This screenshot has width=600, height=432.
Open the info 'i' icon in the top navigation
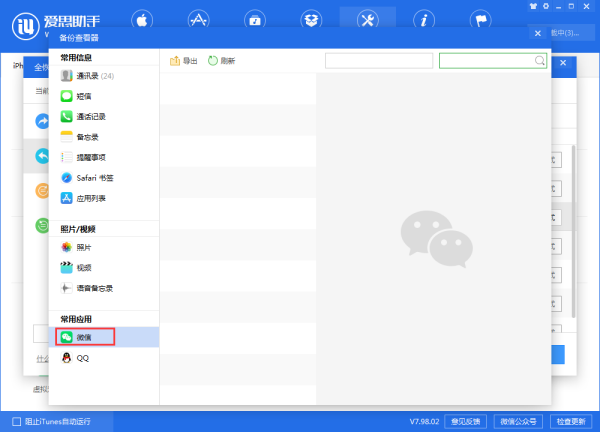pos(424,20)
